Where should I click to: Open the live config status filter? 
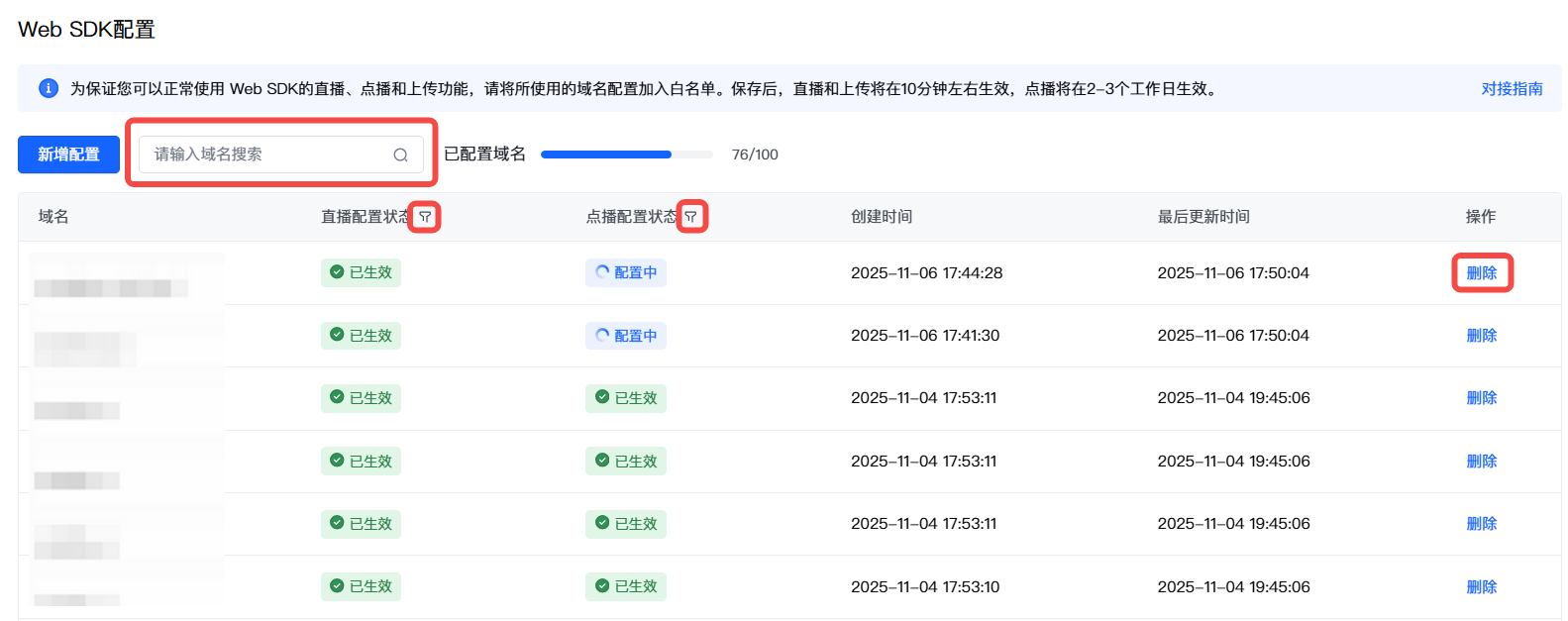(x=425, y=217)
